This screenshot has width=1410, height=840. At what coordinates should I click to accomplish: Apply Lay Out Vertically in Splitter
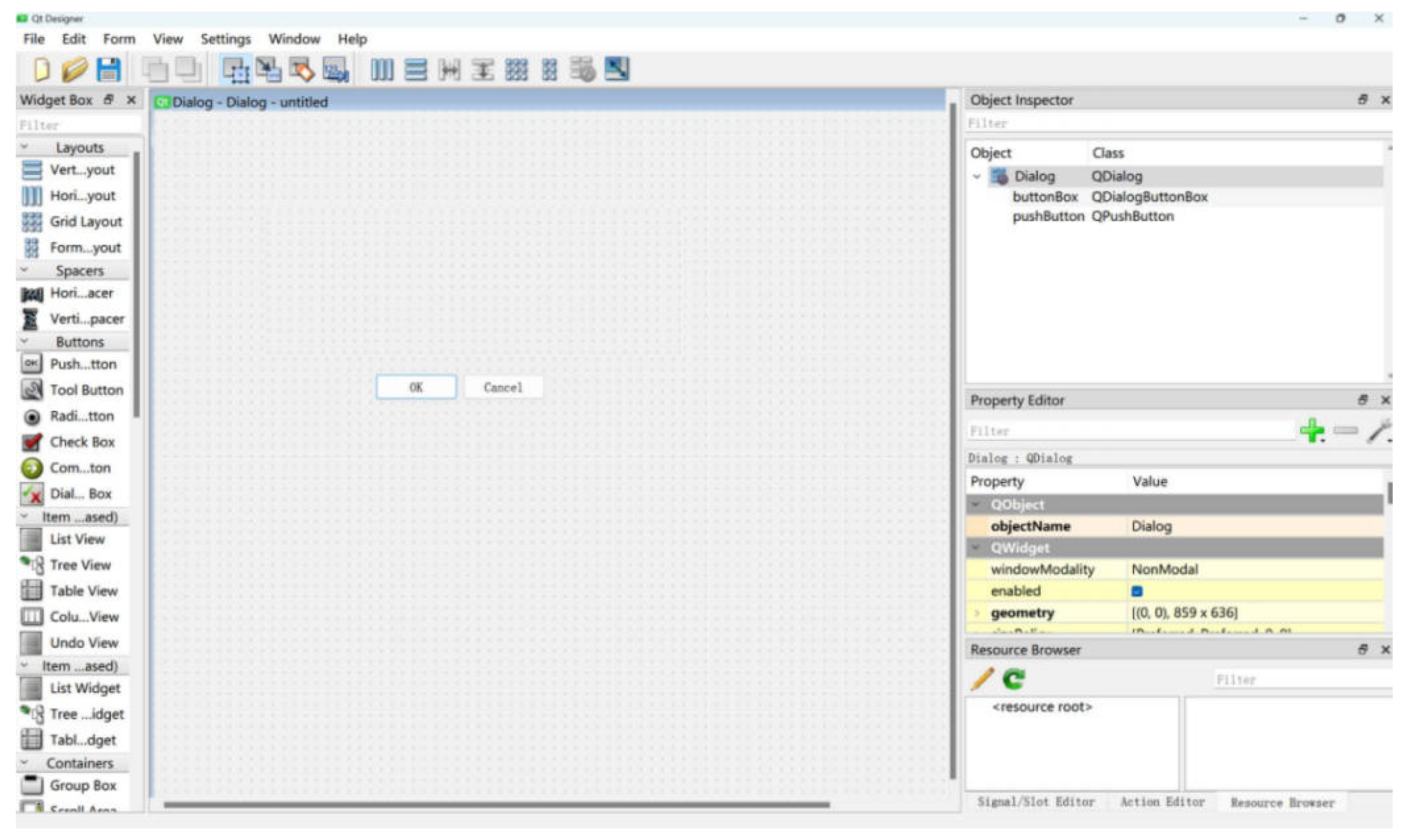(483, 70)
